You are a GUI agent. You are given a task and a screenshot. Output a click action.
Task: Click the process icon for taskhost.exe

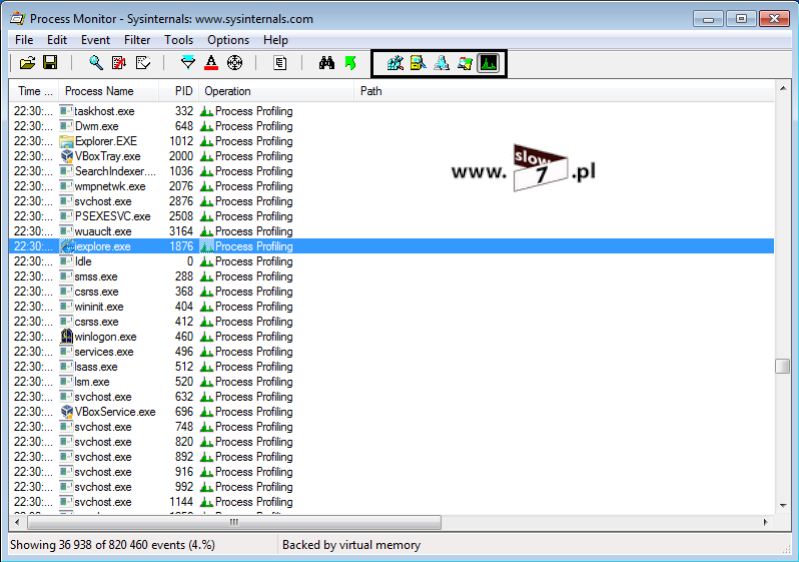[66, 111]
